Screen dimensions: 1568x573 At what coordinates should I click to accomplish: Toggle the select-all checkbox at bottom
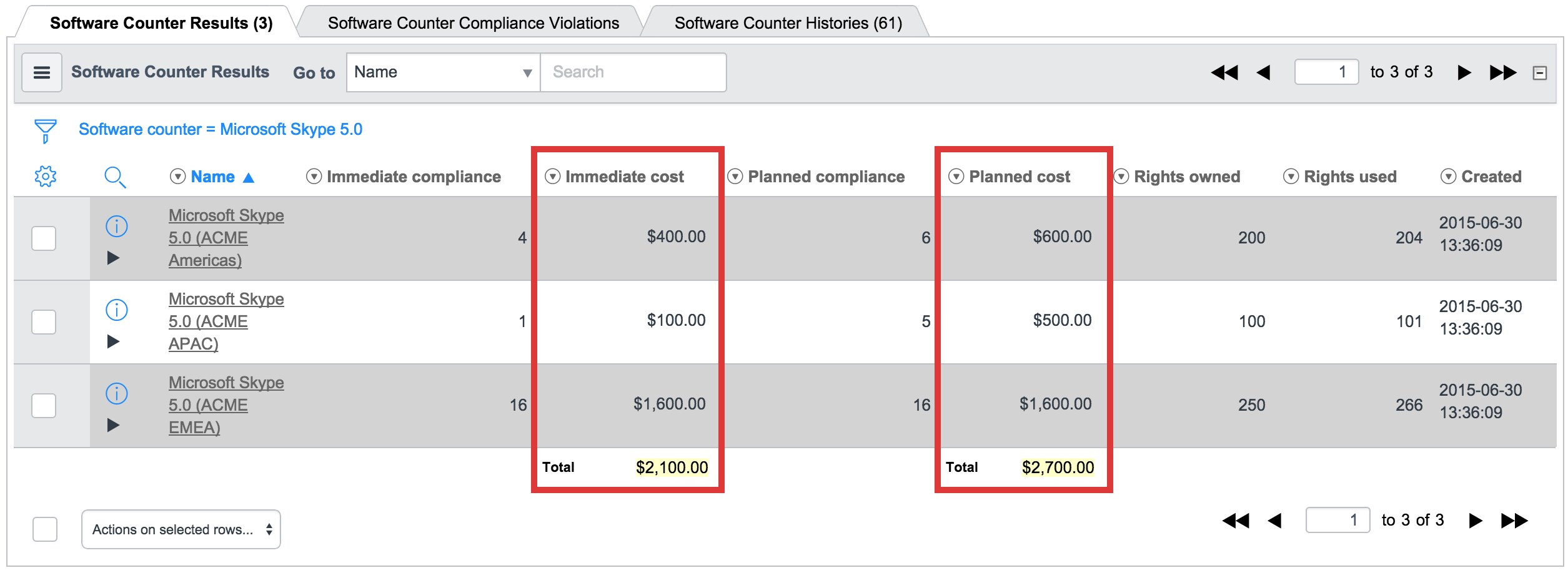click(x=45, y=529)
